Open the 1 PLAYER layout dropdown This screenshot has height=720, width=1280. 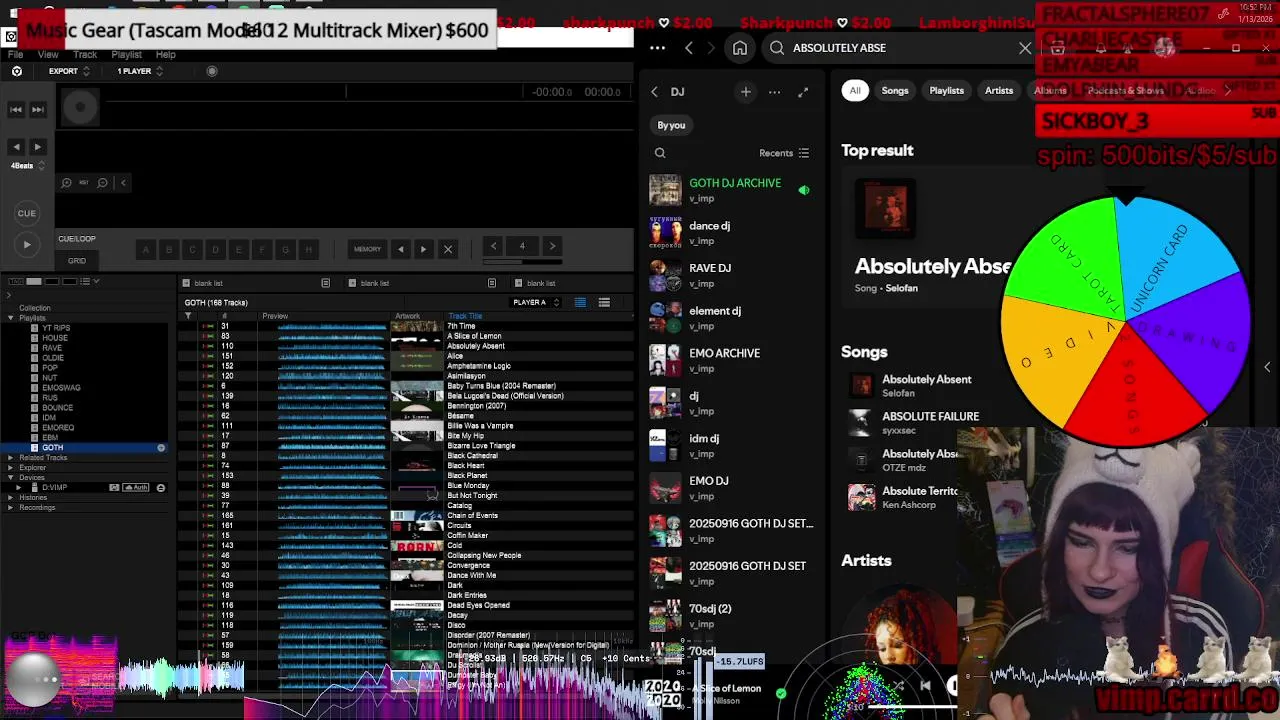[x=139, y=71]
